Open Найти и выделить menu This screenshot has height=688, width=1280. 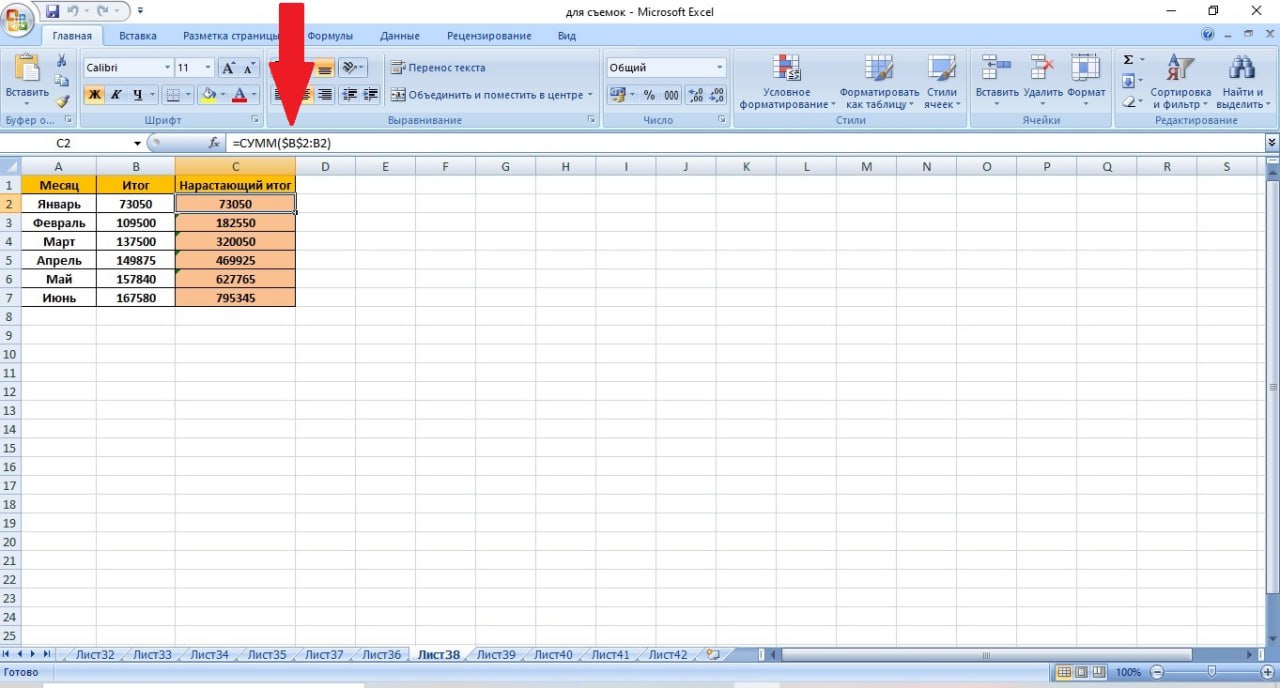pos(1241,81)
